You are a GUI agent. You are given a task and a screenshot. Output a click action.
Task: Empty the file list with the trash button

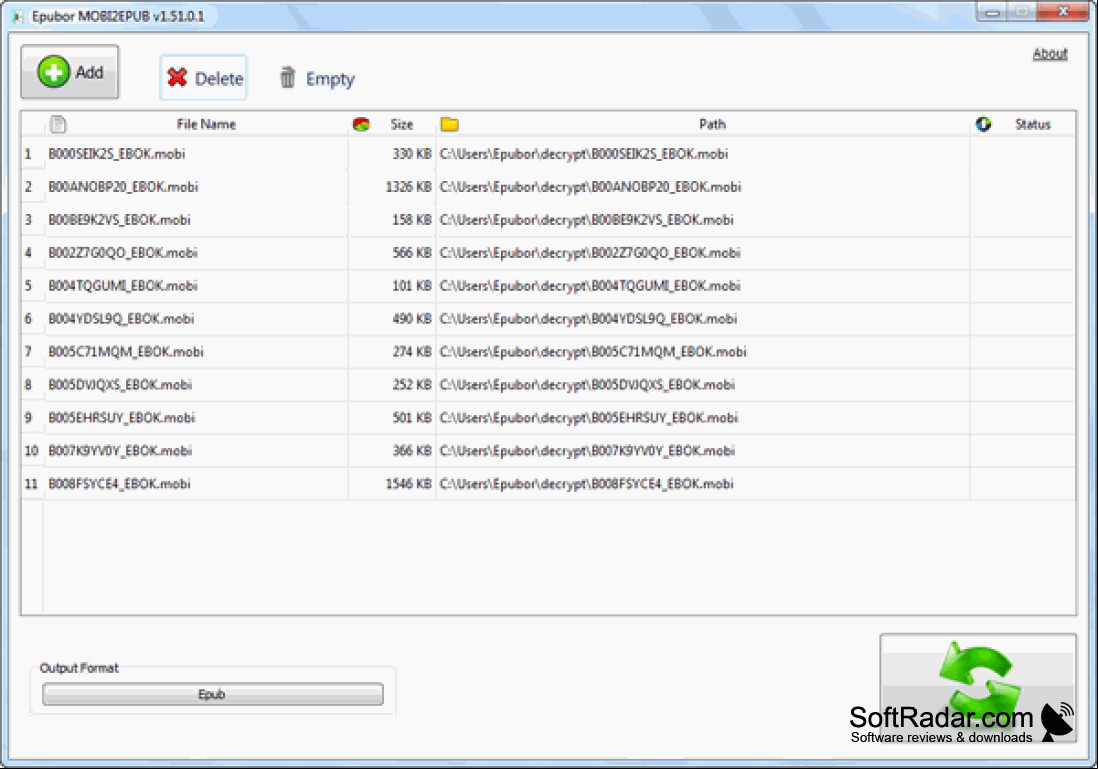[x=317, y=78]
